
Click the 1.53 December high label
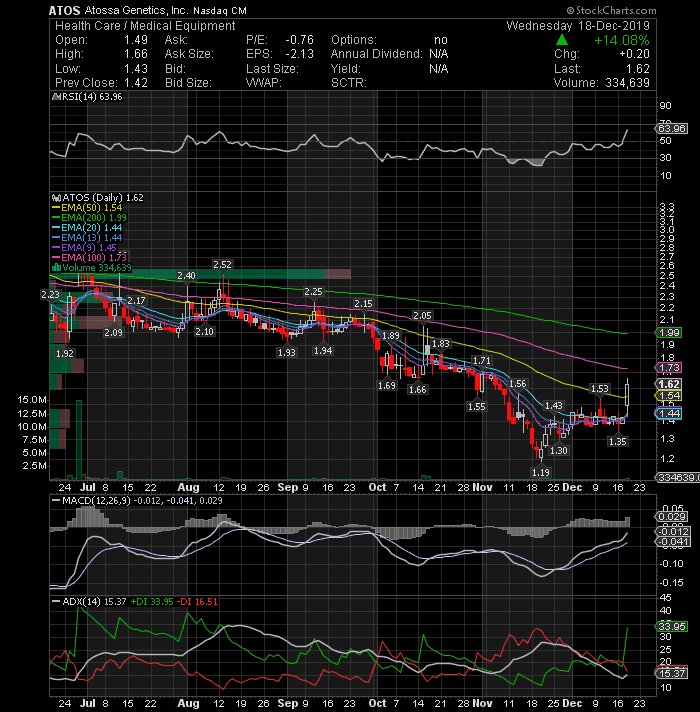click(600, 388)
